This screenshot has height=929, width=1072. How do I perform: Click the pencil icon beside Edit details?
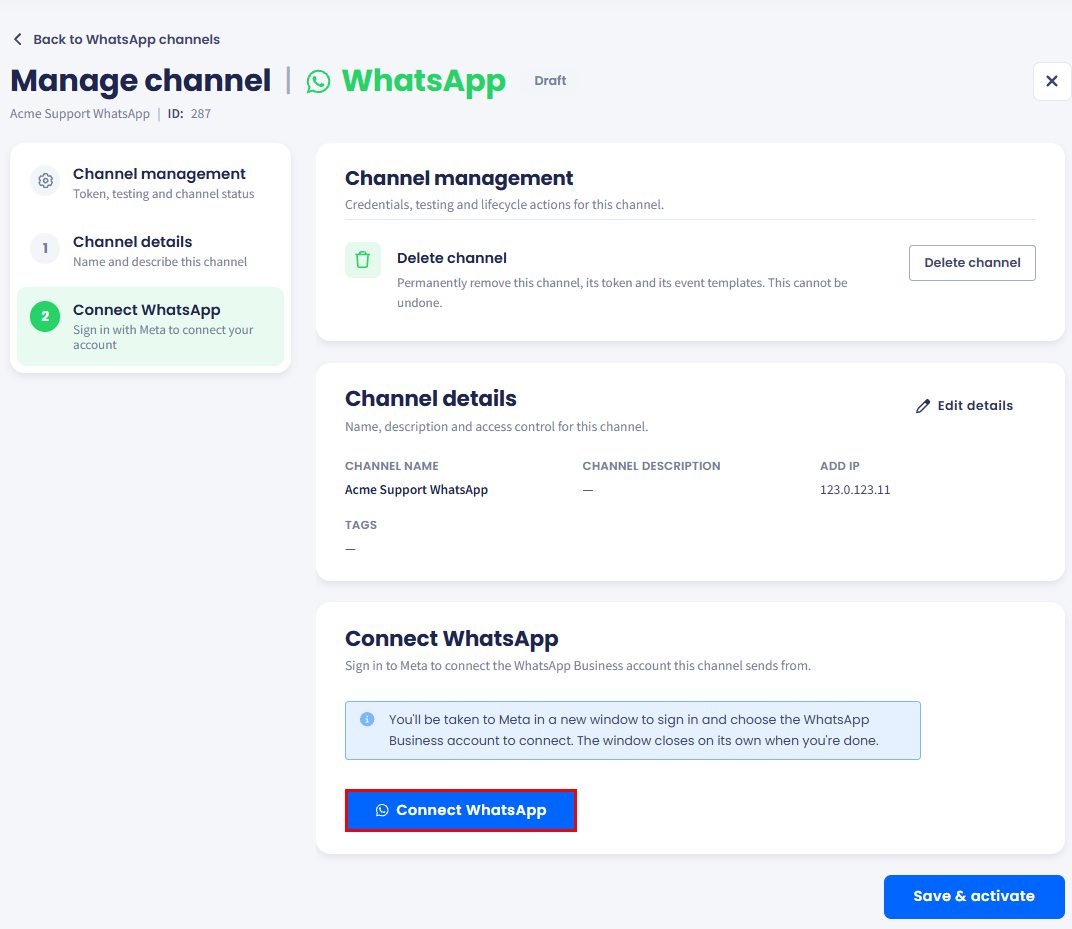point(922,406)
